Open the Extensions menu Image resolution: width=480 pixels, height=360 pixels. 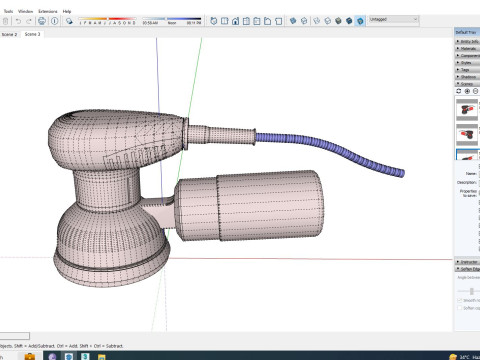click(x=48, y=11)
